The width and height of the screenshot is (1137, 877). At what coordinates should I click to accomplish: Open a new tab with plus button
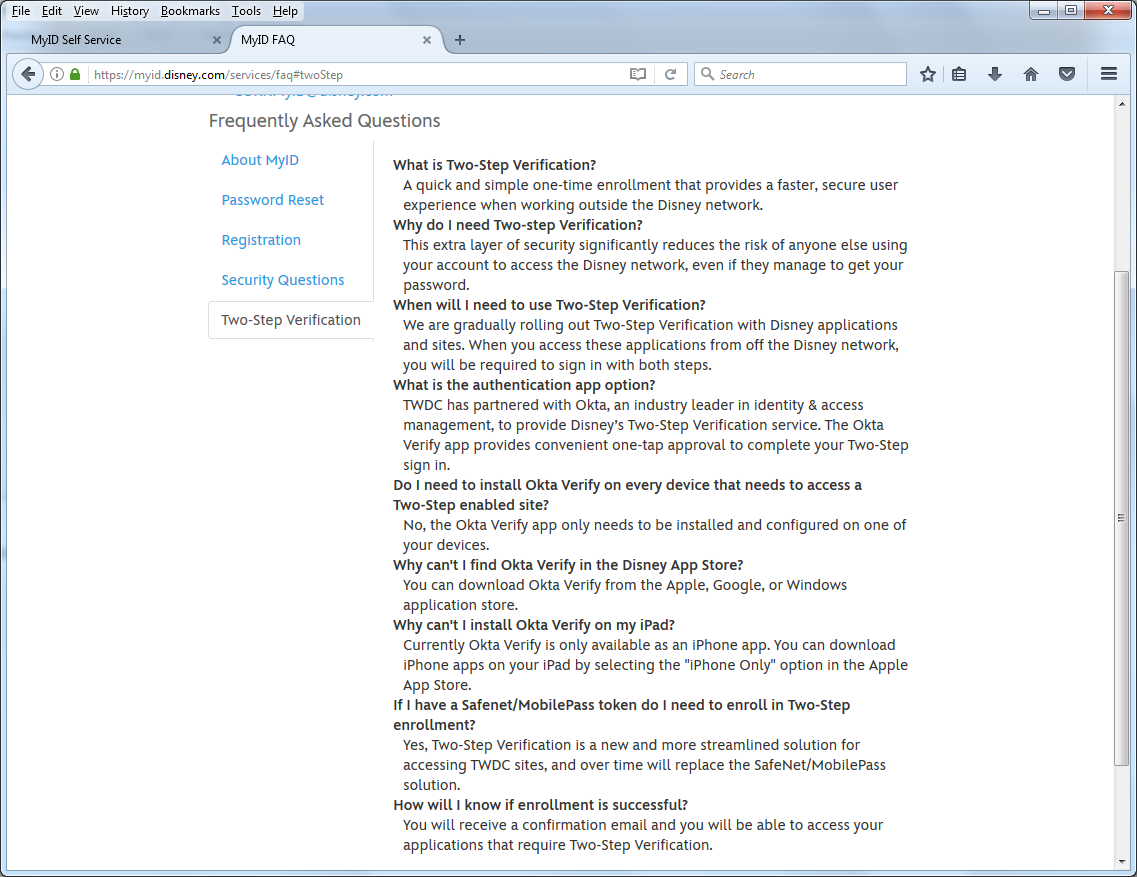tap(460, 40)
